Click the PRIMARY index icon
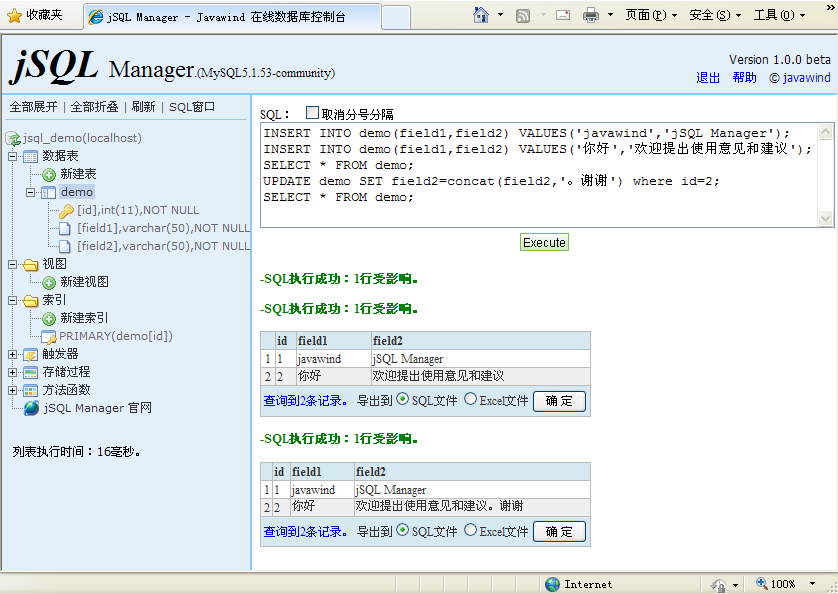Screen dimensions: 838x594 tap(49, 337)
